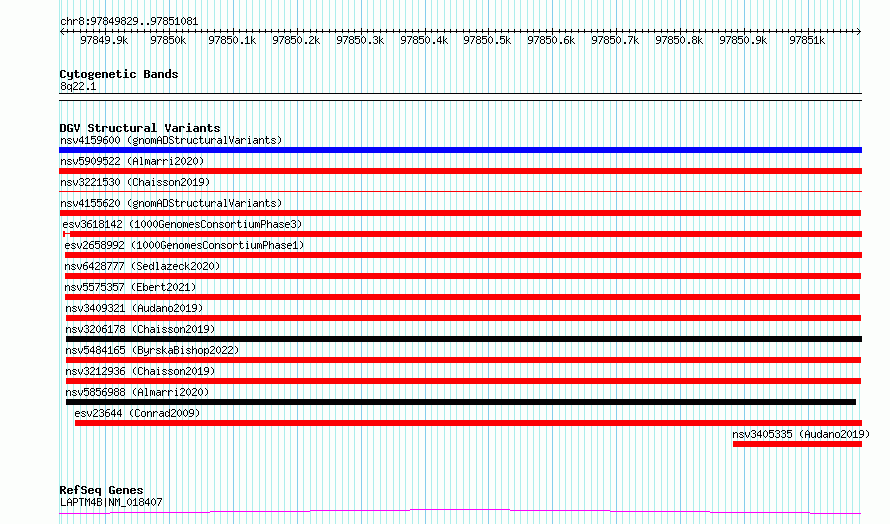The height and width of the screenshot is (524, 890).
Task: Click the Cytogenetic Bands track title
Action: click(x=119, y=74)
